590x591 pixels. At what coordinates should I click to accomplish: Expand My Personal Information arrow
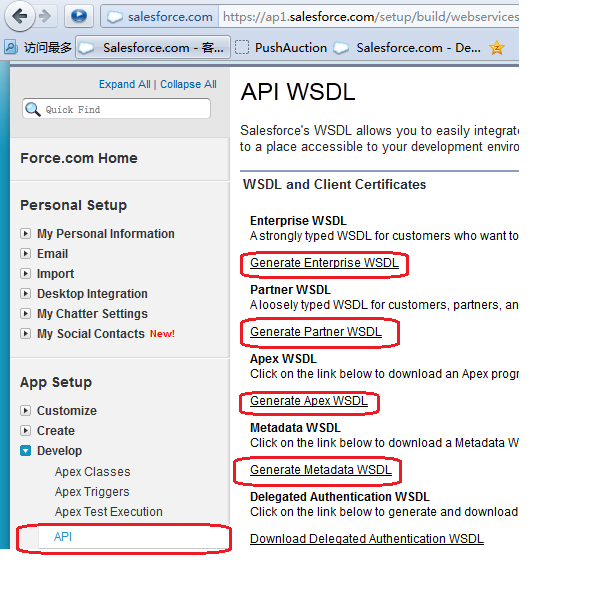pos(25,233)
